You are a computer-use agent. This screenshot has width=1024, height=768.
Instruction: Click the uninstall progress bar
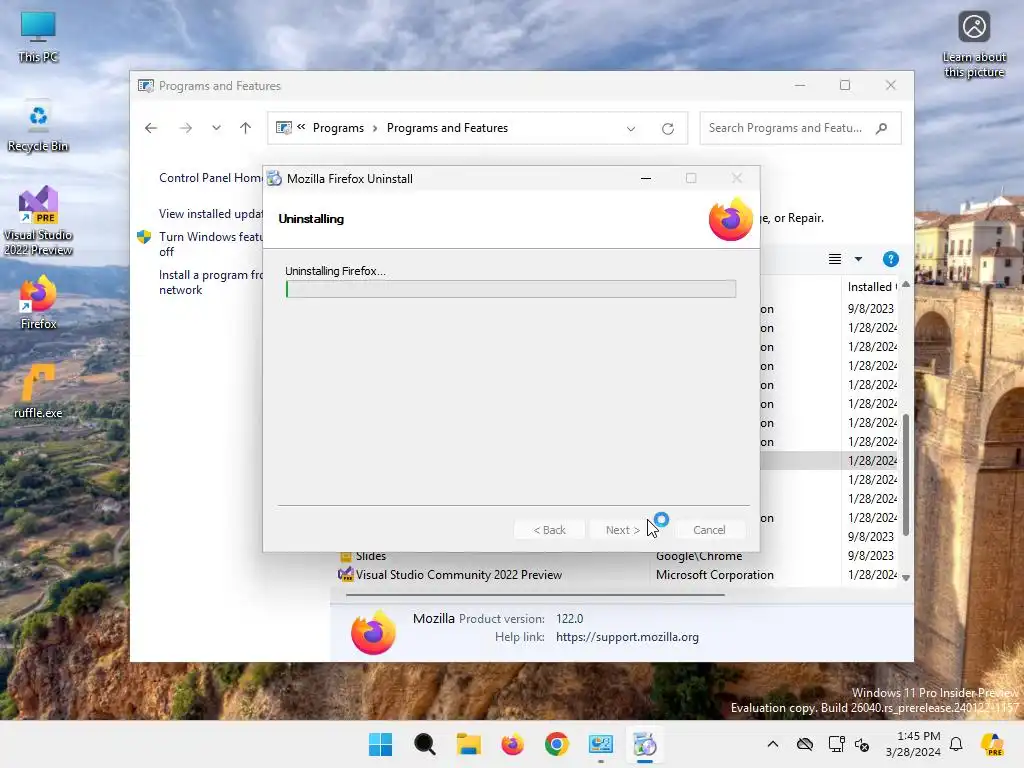tap(511, 289)
